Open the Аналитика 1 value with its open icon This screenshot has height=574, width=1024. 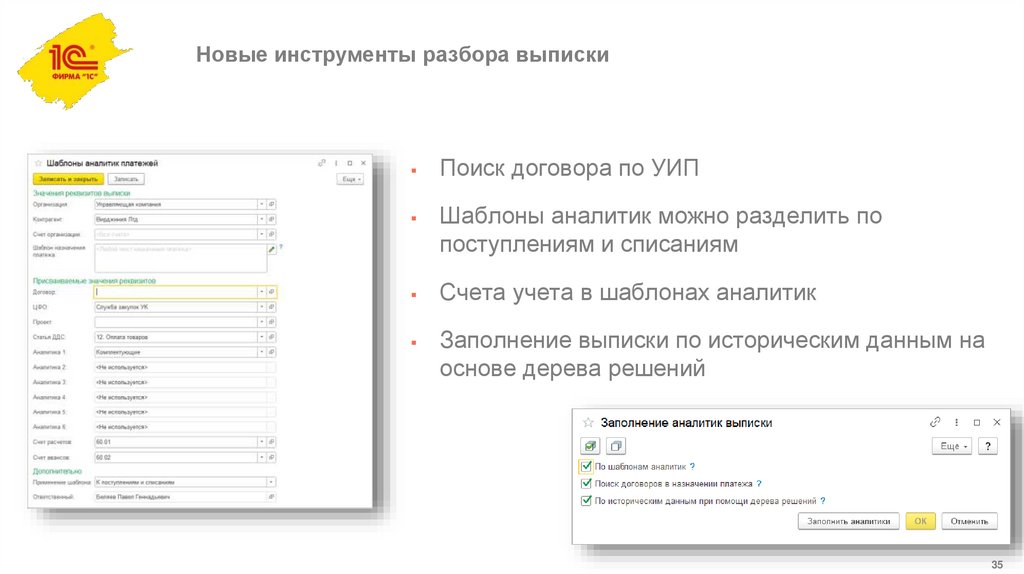(x=272, y=352)
